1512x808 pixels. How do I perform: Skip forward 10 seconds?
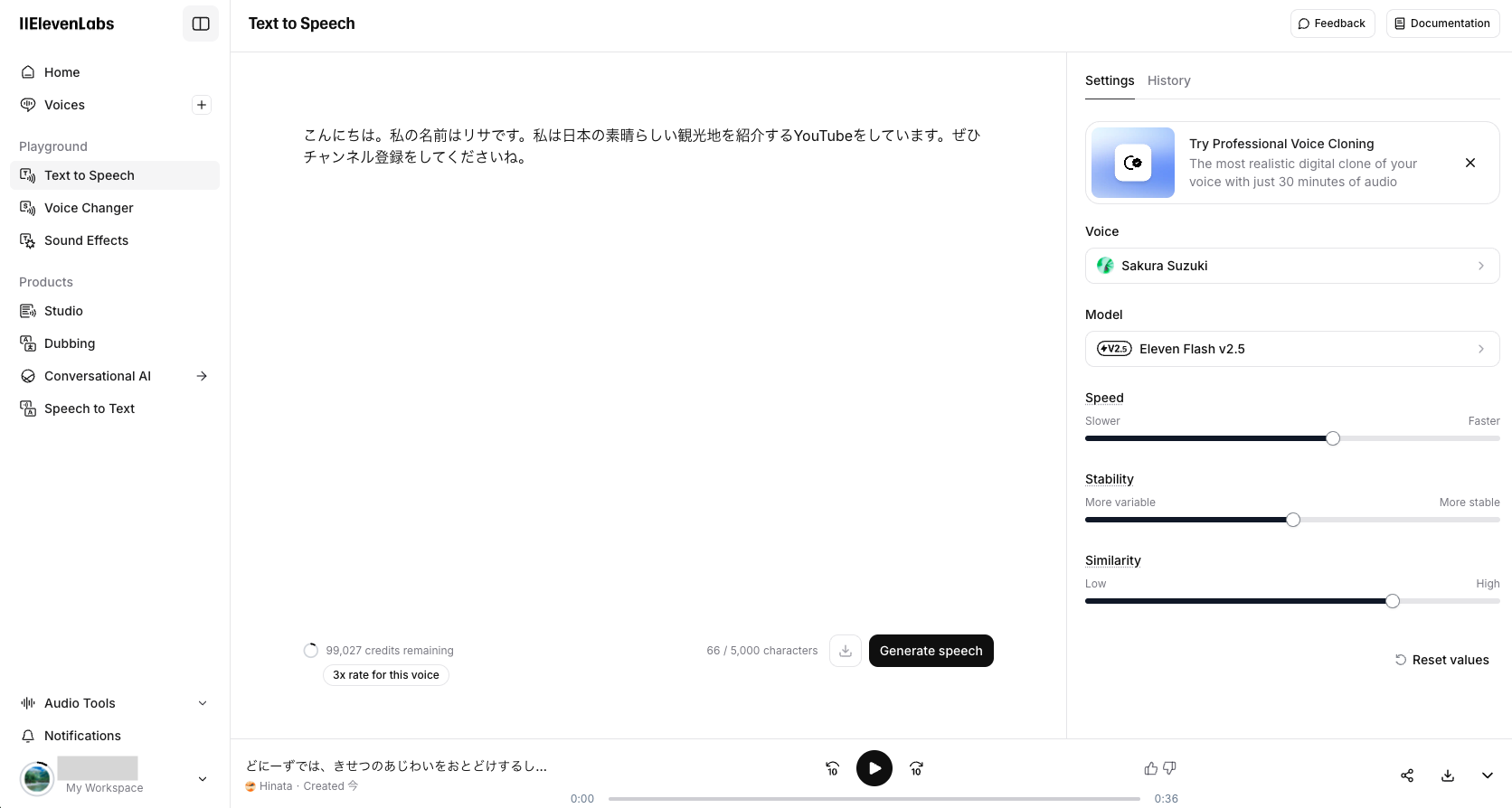916,768
